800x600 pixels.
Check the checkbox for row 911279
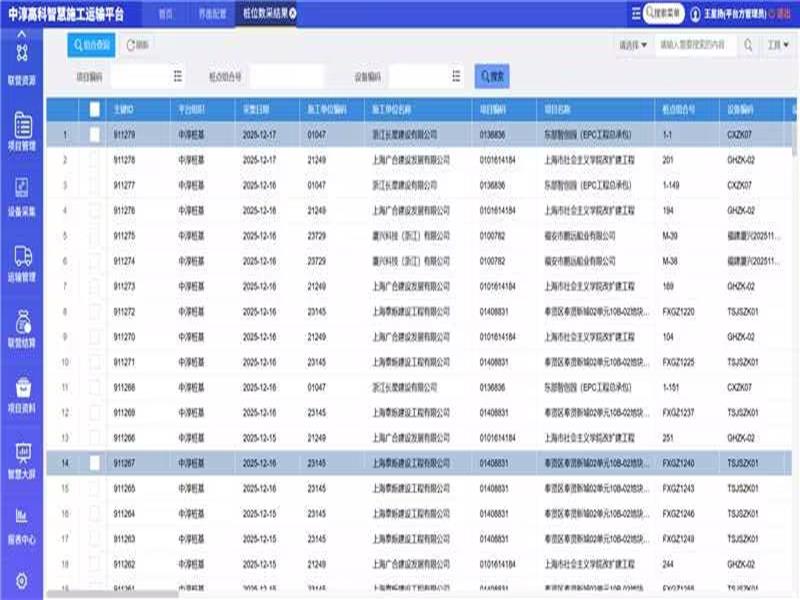(x=95, y=134)
